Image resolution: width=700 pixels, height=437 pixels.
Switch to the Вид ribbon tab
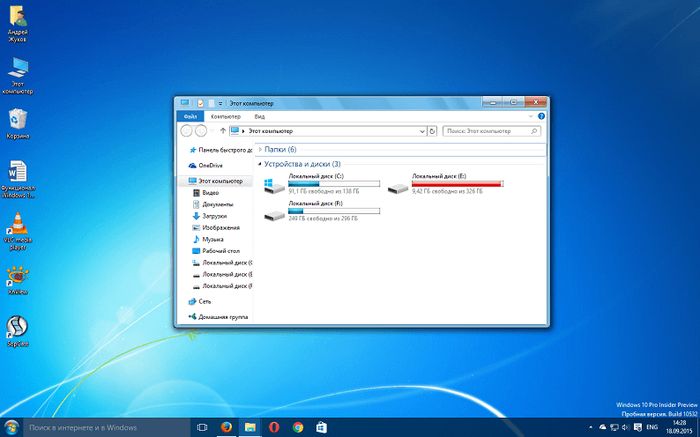tap(259, 116)
